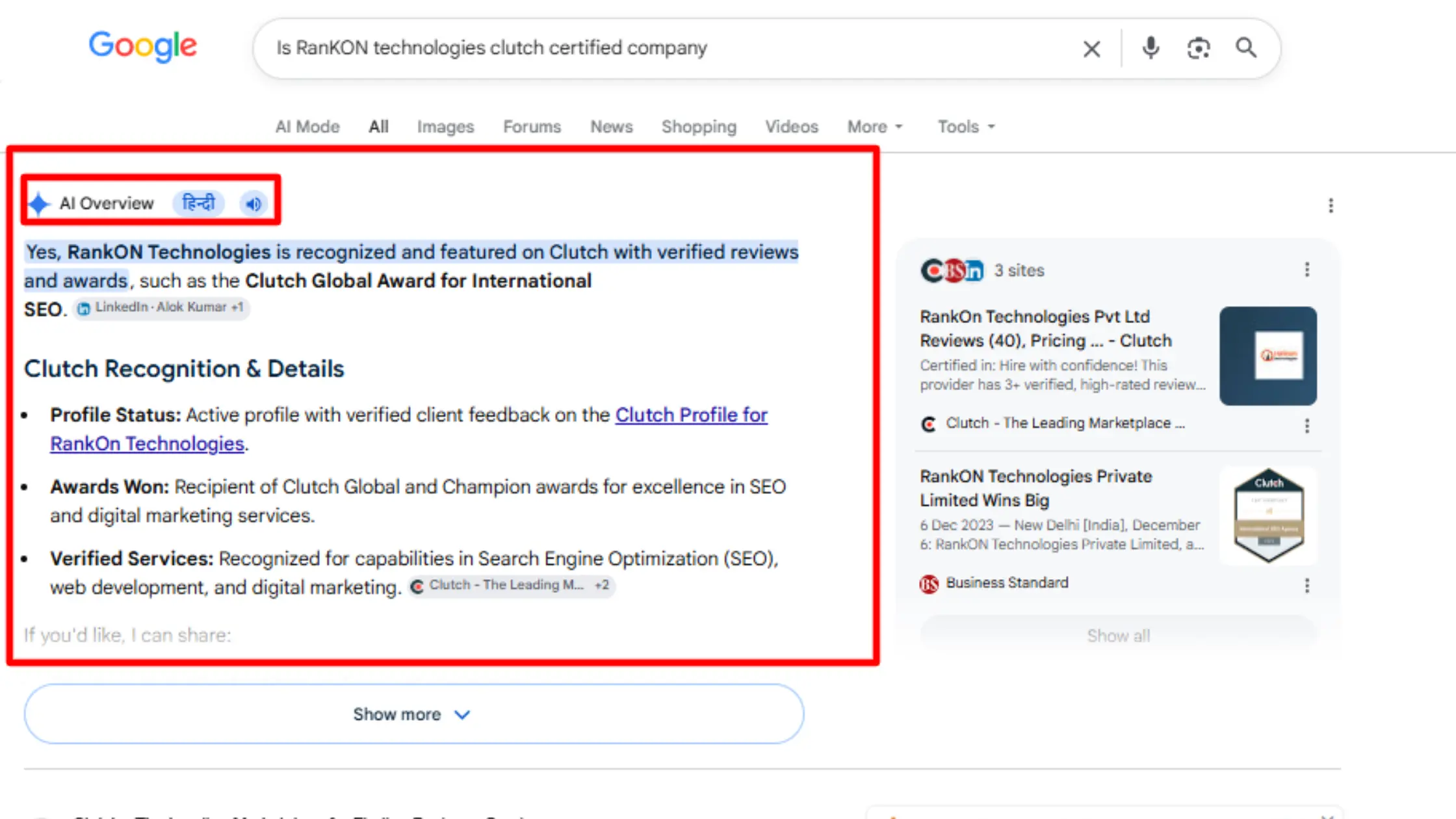Click the Google logo
This screenshot has width=1456, height=819.
(x=142, y=47)
